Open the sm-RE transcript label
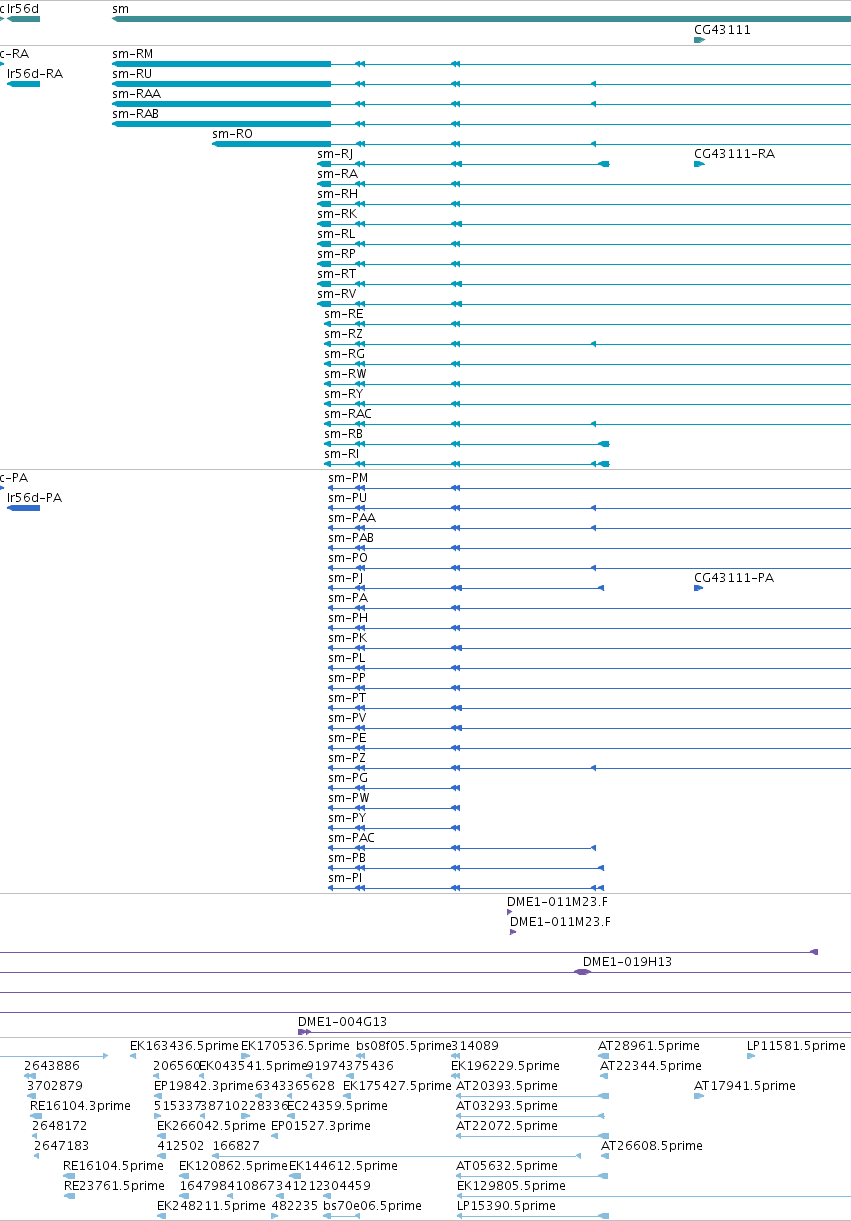Image resolution: width=851 pixels, height=1221 pixels. point(344,314)
